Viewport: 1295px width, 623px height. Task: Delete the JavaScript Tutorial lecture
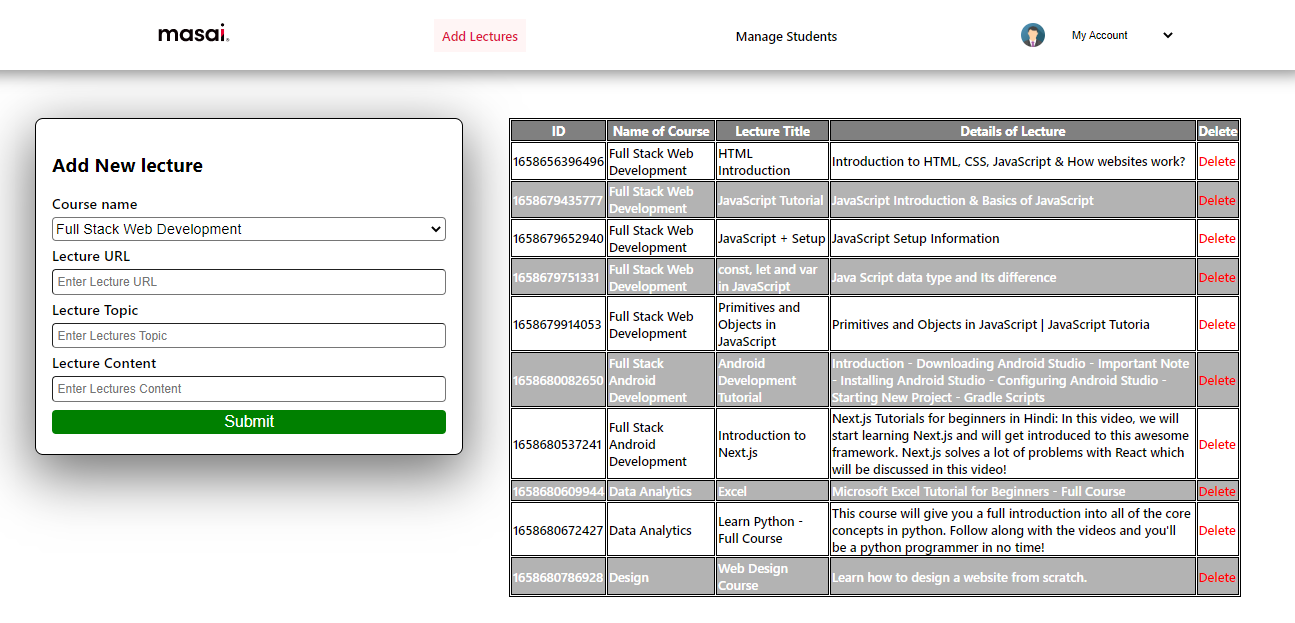point(1217,200)
